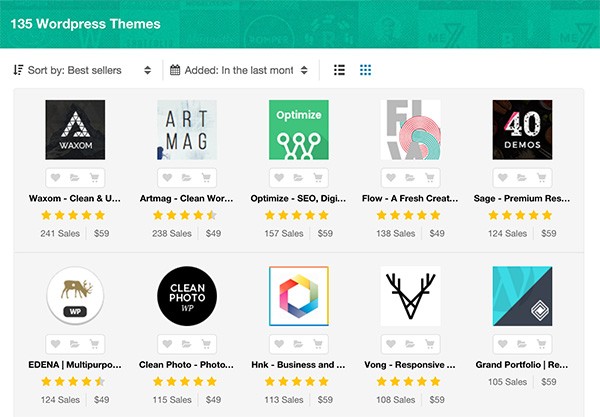The width and height of the screenshot is (600, 417).
Task: Favorite the Waxom theme with heart icon
Action: (x=55, y=178)
